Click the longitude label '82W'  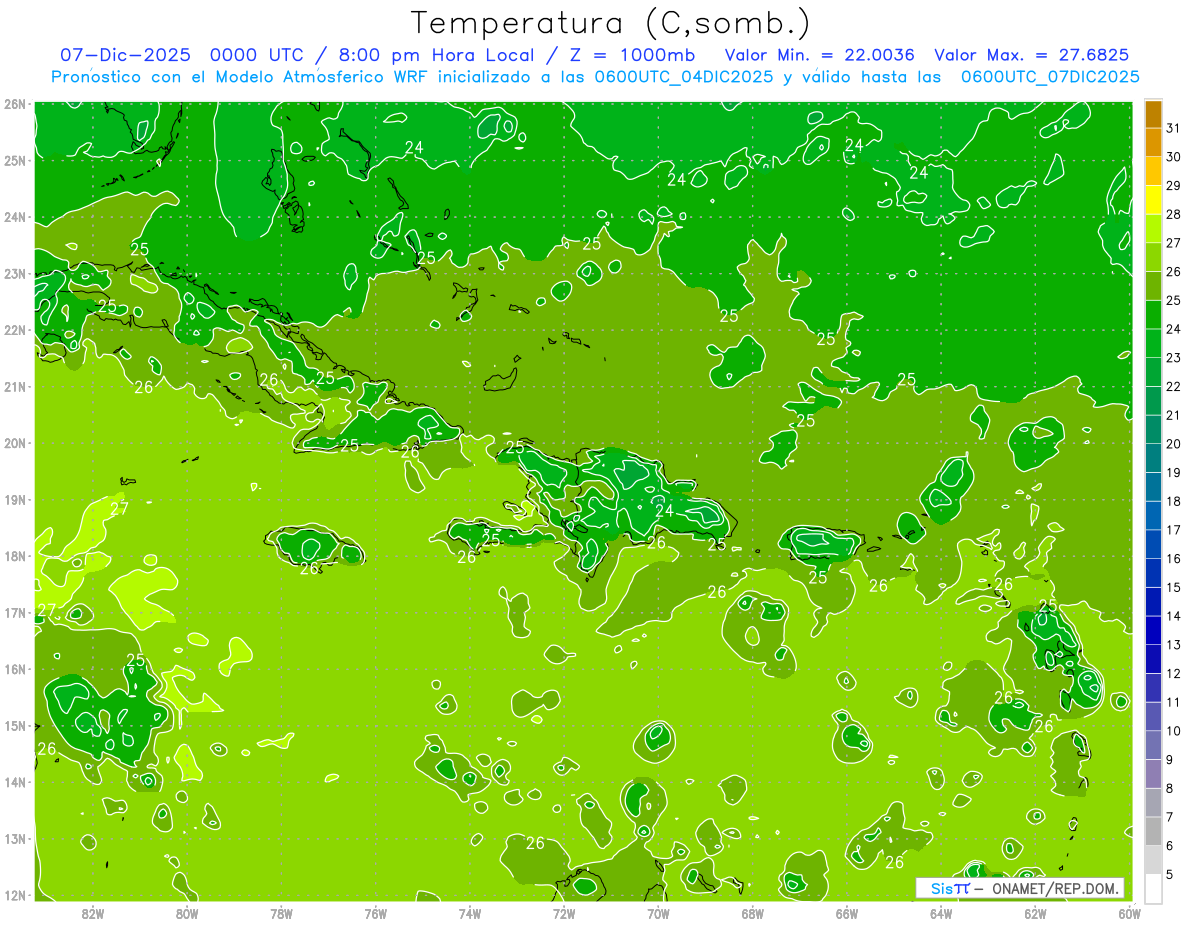click(x=93, y=913)
